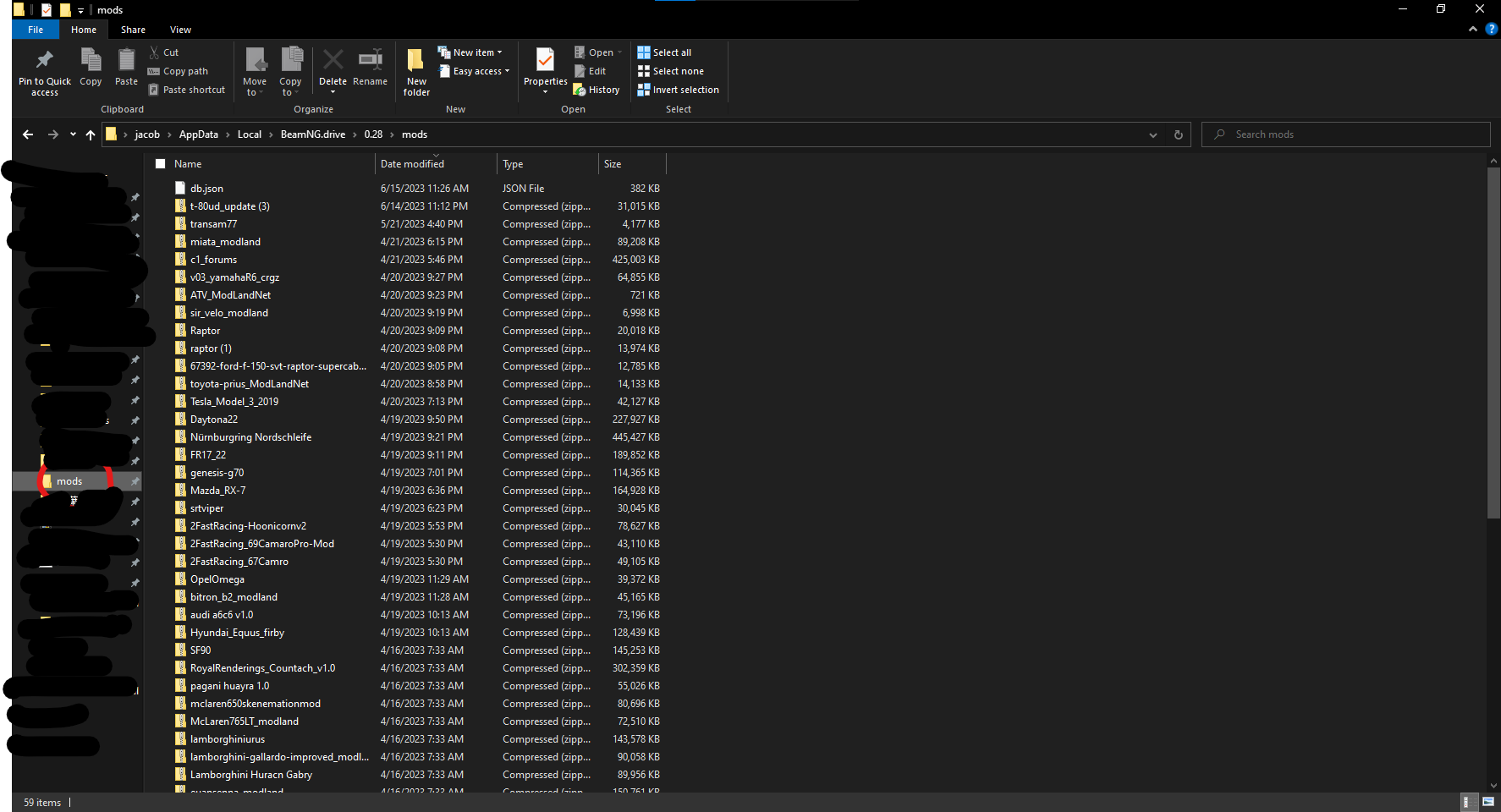
Task: Collapse the ribbon with the chevron
Action: pyautogui.click(x=1473, y=29)
